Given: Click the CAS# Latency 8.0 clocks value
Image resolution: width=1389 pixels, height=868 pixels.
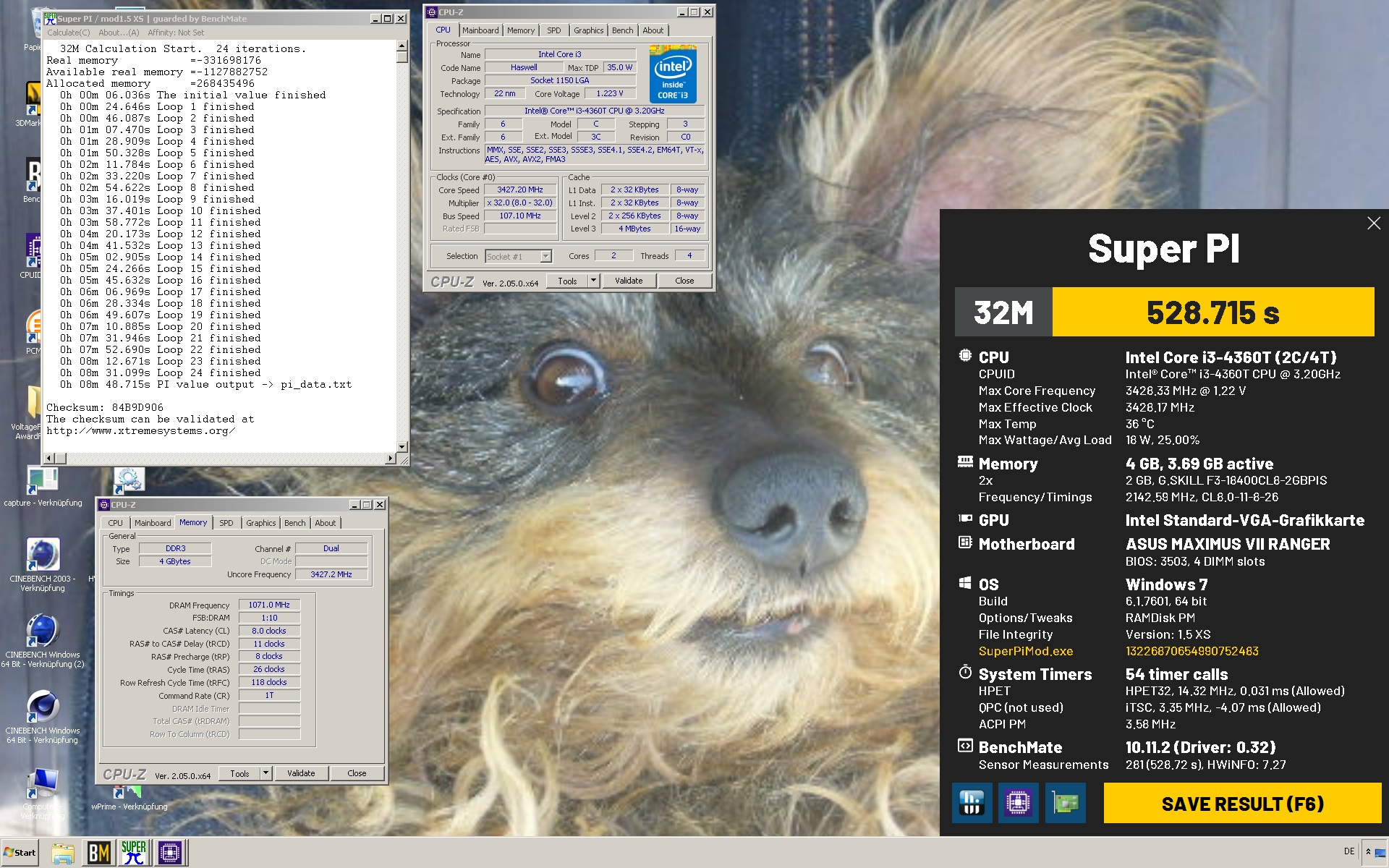Looking at the screenshot, I should click(x=269, y=631).
